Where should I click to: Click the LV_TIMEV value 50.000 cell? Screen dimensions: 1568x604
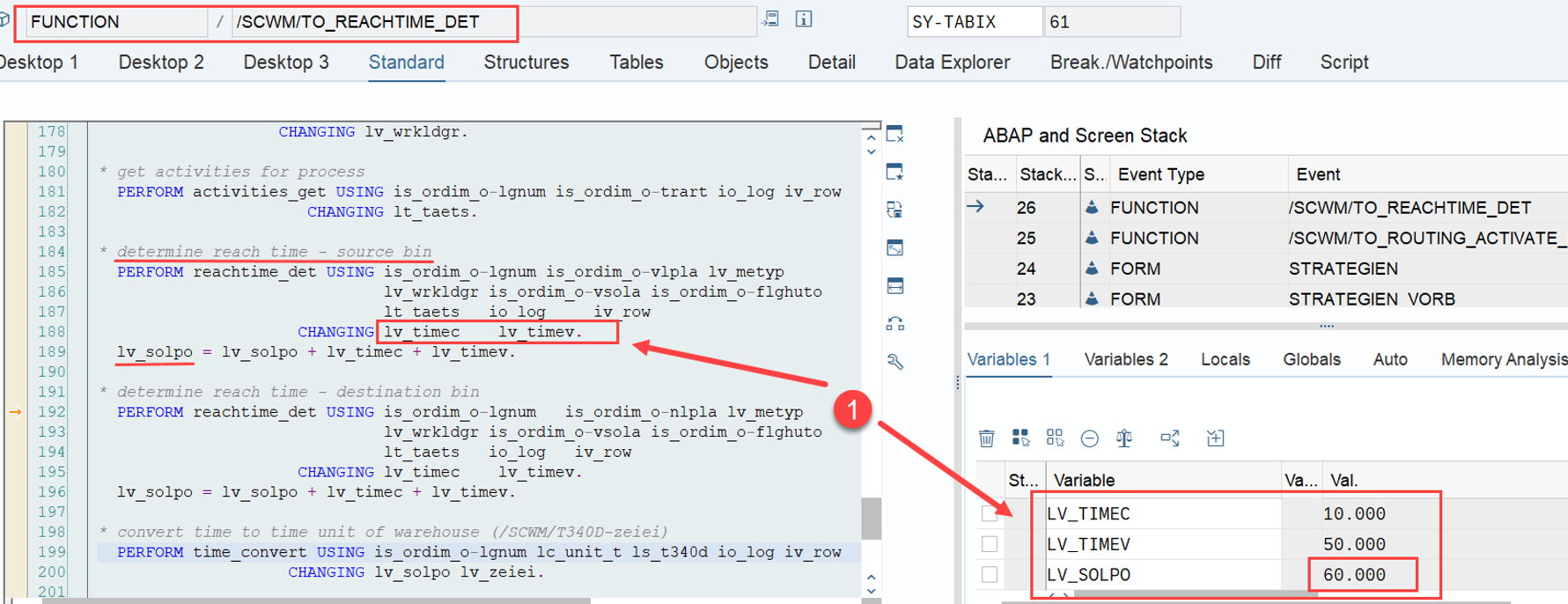tap(1354, 544)
